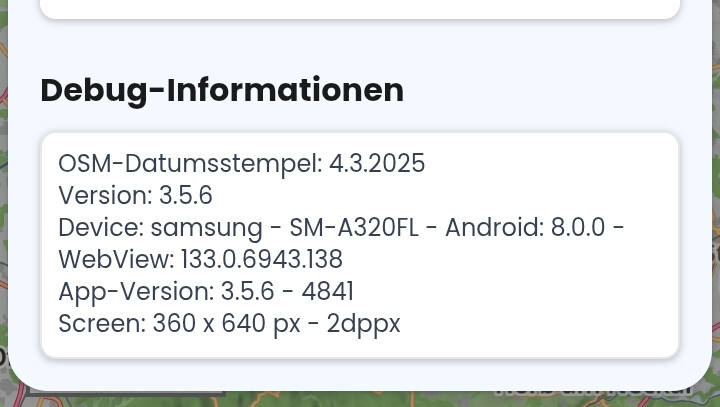Click the Debug-Informationen heading
The height and width of the screenshot is (407, 720).
coord(222,91)
